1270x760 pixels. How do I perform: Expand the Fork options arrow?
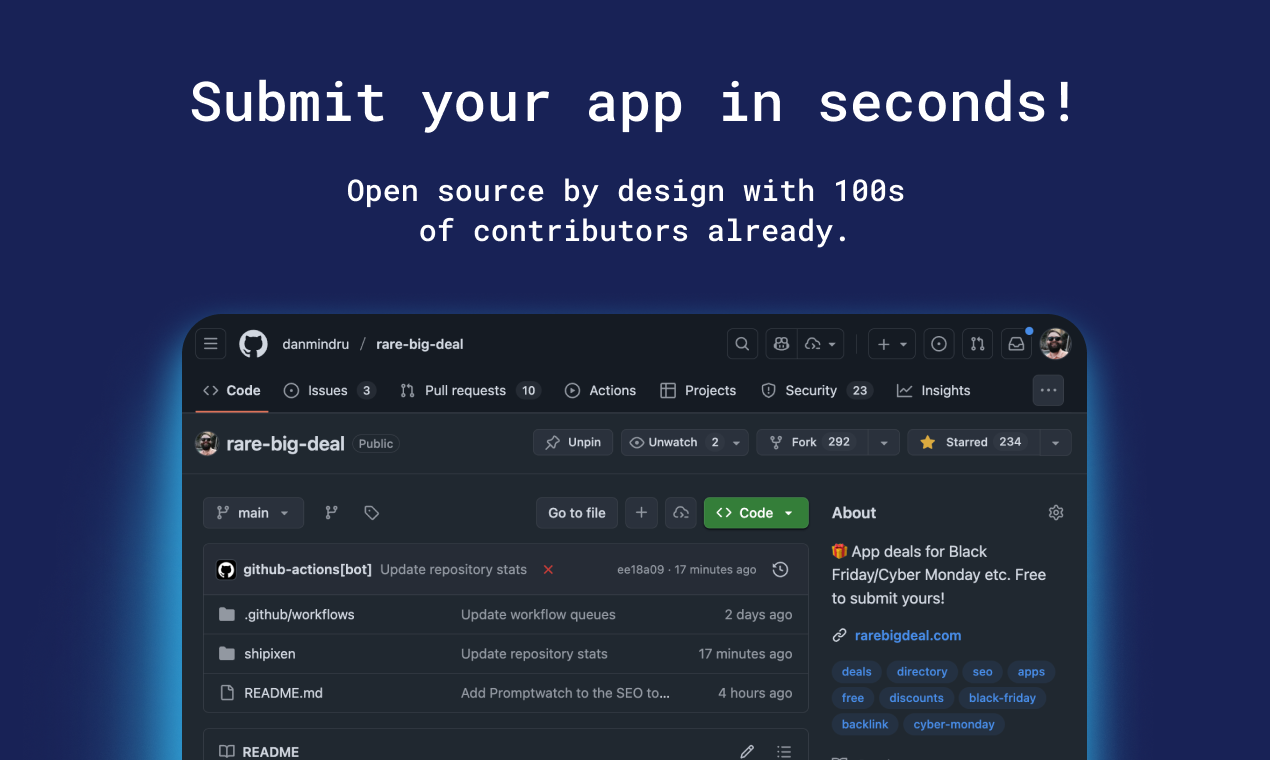pos(882,442)
